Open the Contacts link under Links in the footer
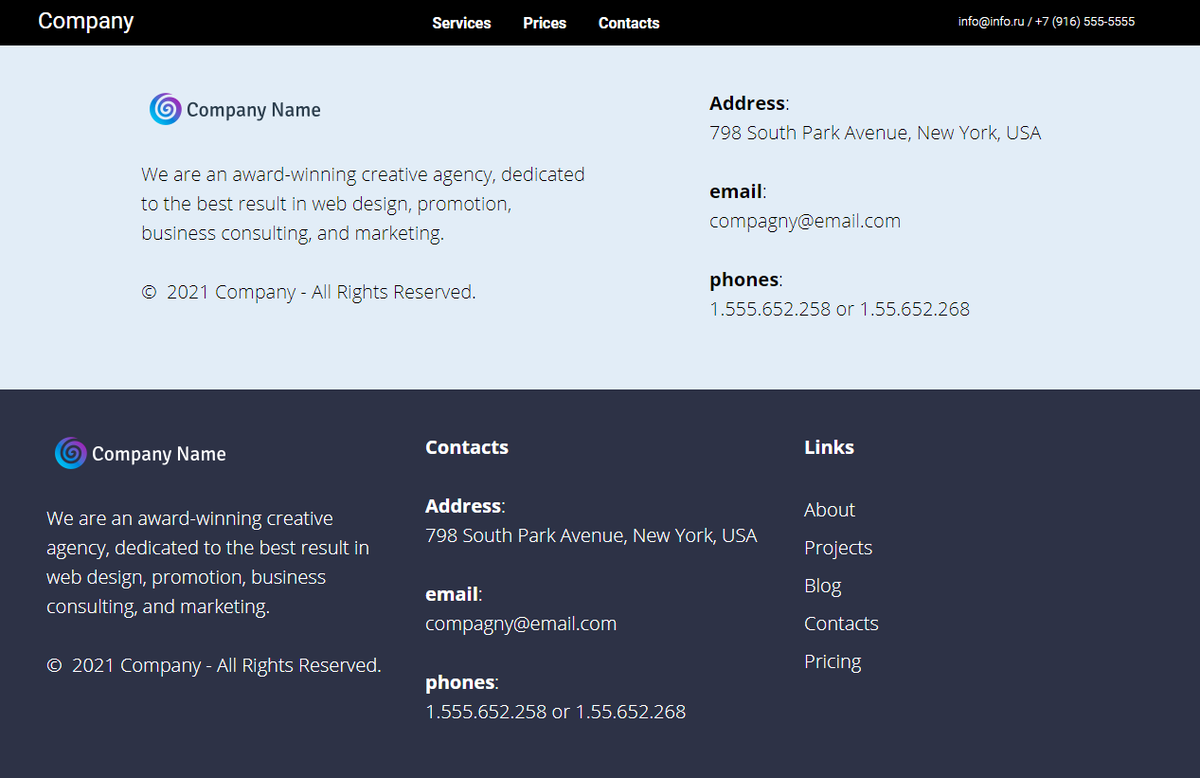This screenshot has width=1200, height=778. (x=841, y=624)
